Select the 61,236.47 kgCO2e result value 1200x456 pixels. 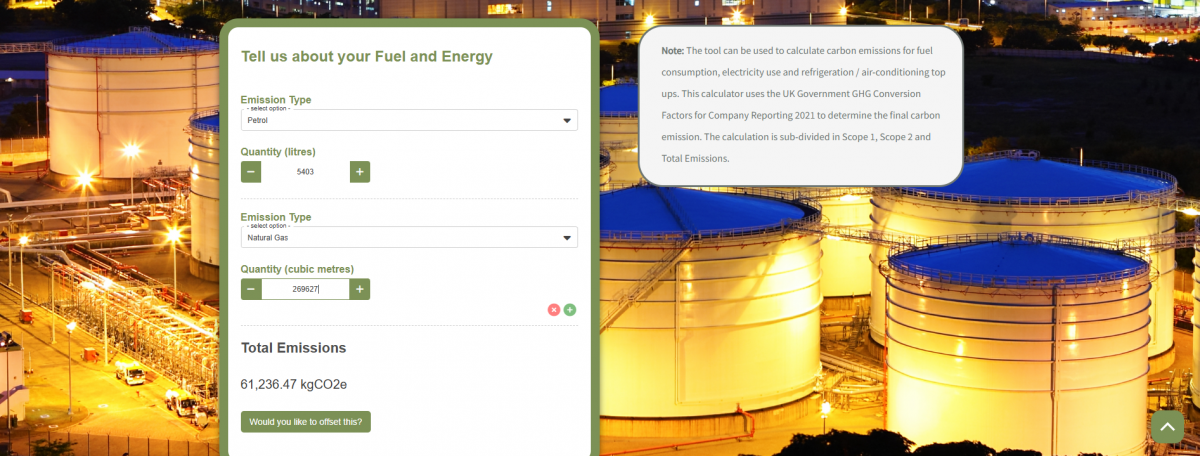294,384
